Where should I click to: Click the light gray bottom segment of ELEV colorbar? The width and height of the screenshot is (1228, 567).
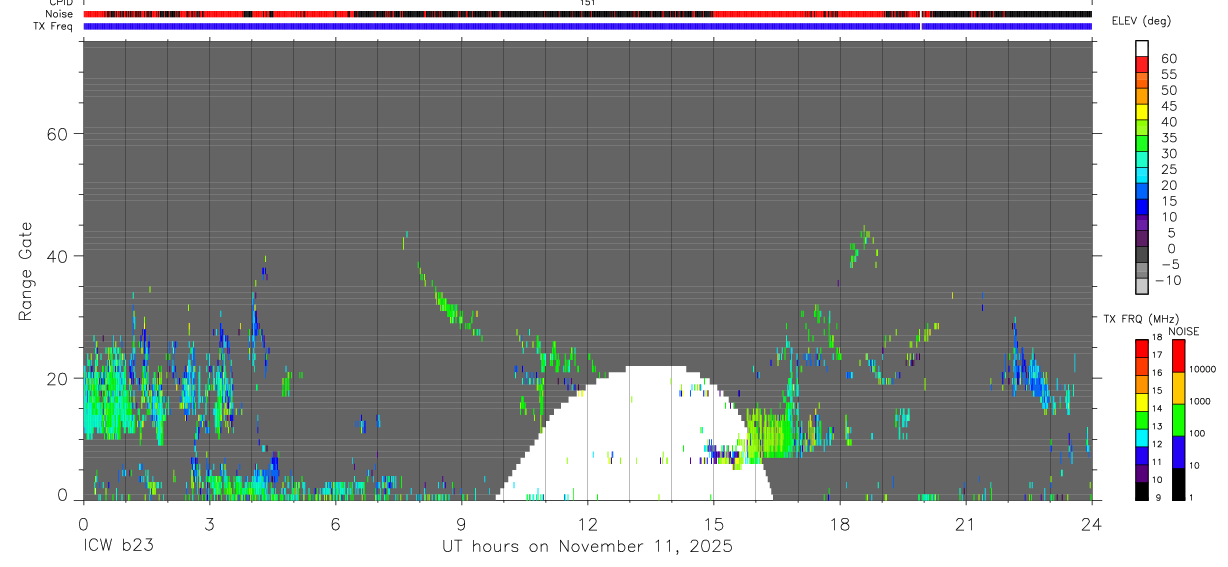click(x=1141, y=286)
